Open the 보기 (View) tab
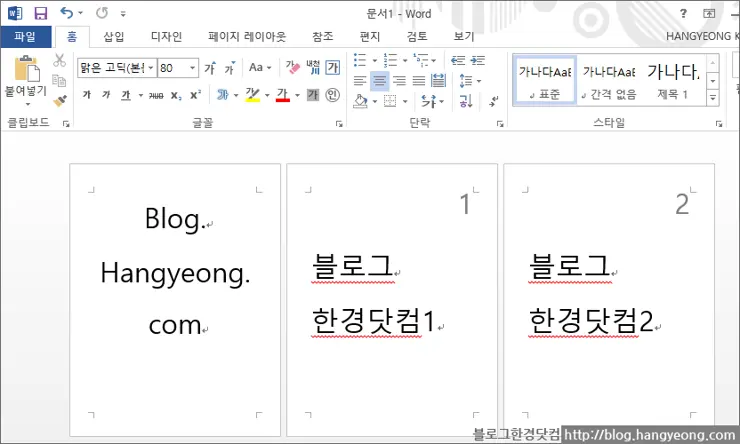Screen dimensions: 740x444 click(463, 37)
